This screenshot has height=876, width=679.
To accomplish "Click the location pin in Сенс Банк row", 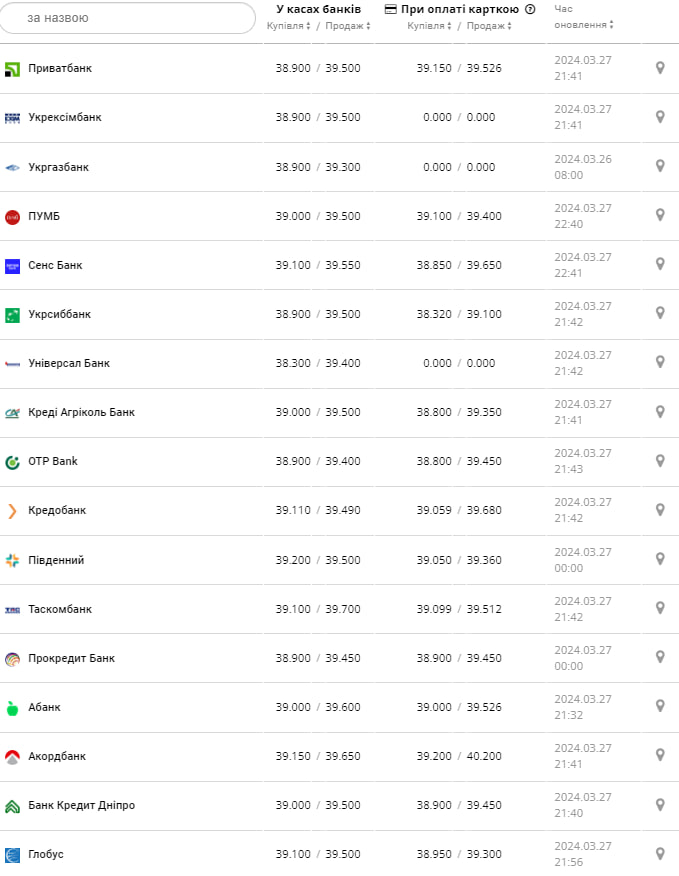I will click(x=660, y=264).
